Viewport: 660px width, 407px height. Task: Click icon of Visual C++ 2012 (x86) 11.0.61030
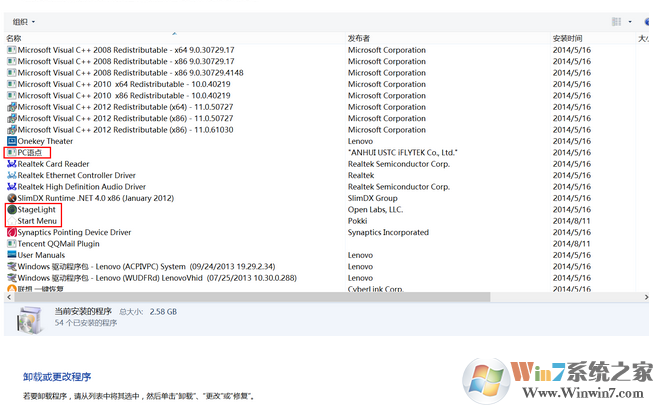[x=12, y=129]
